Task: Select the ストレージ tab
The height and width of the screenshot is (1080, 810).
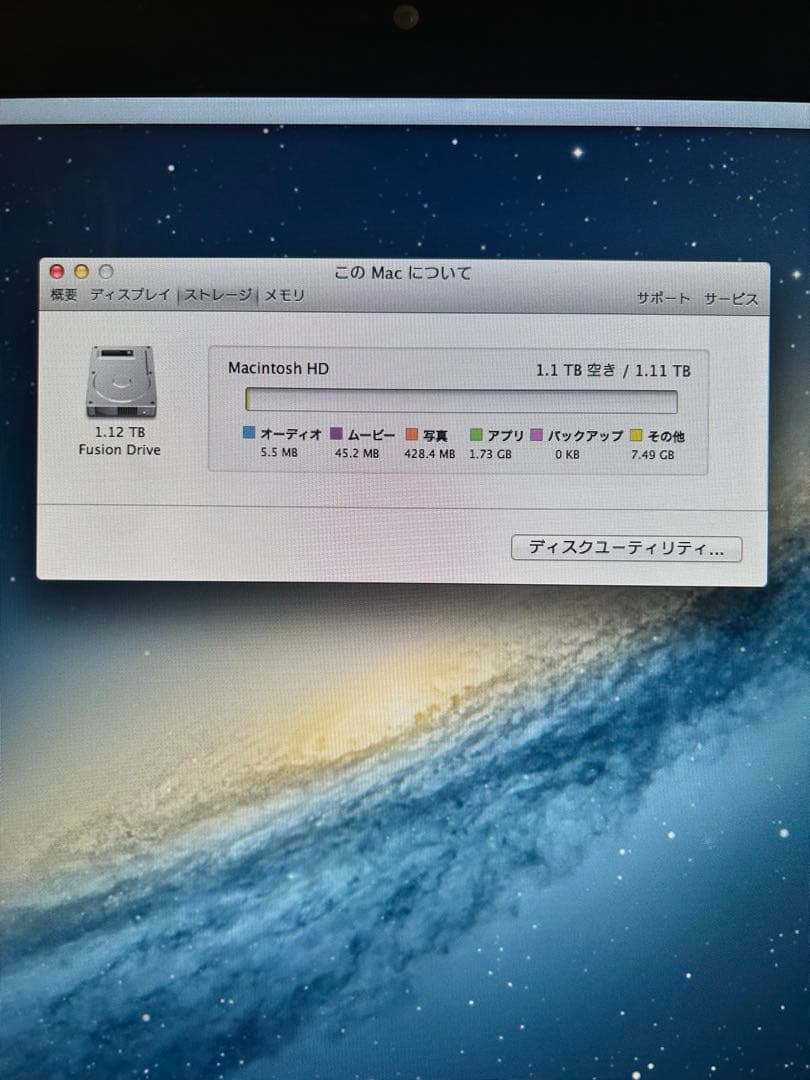Action: click(x=215, y=295)
